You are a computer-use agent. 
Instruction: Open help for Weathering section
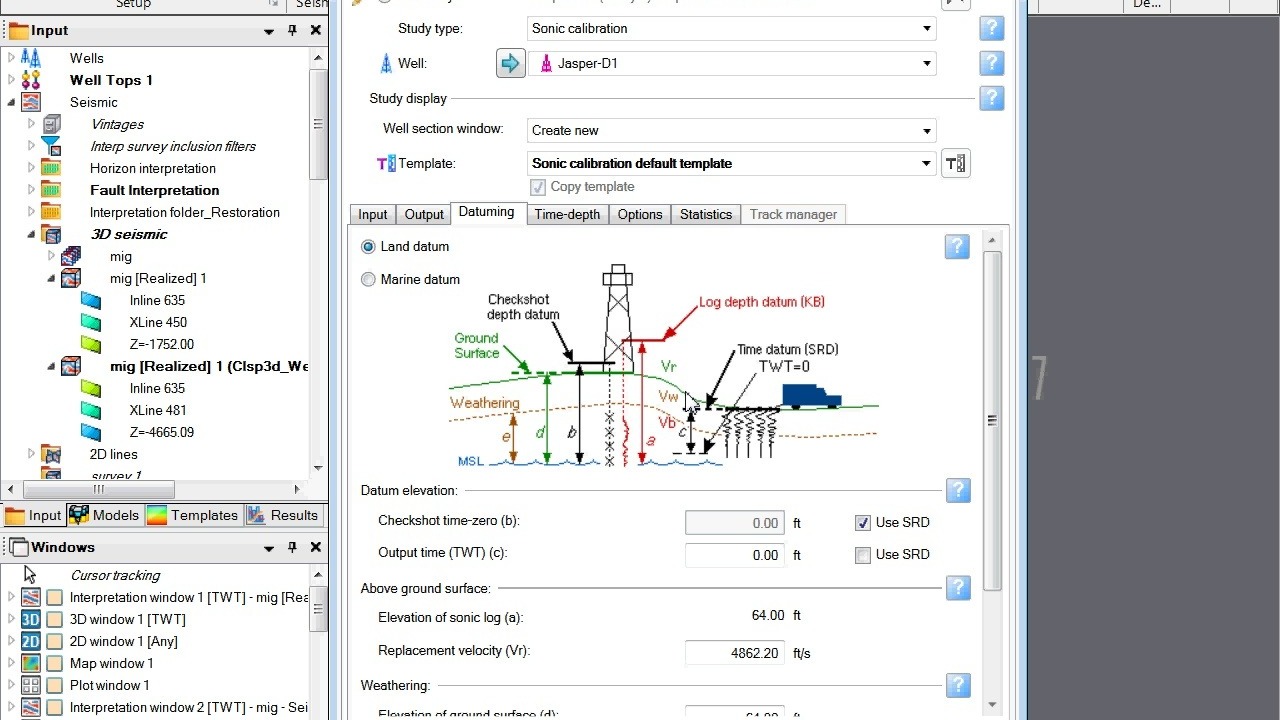958,685
